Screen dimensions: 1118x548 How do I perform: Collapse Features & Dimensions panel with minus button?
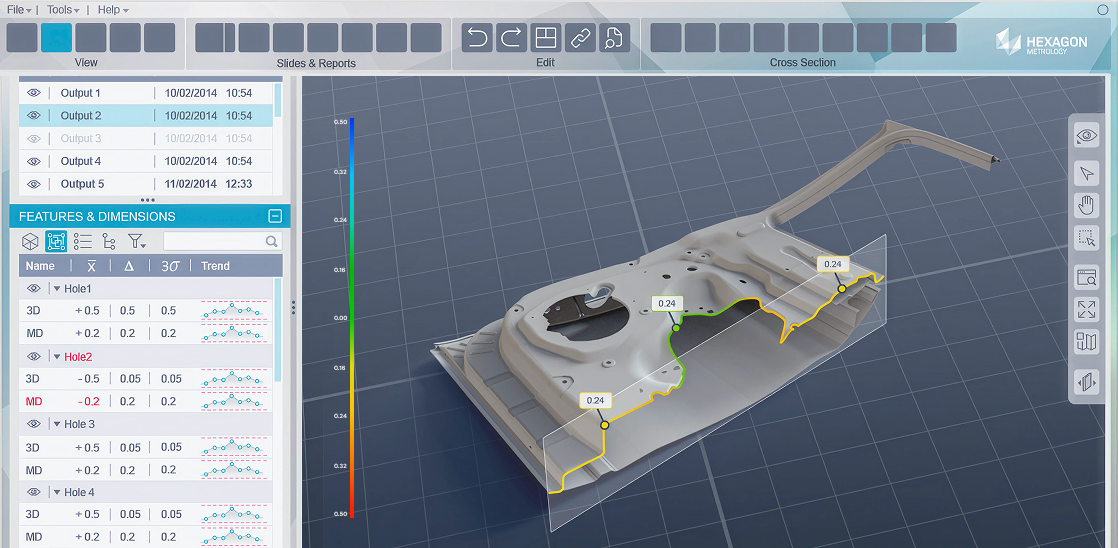click(275, 217)
